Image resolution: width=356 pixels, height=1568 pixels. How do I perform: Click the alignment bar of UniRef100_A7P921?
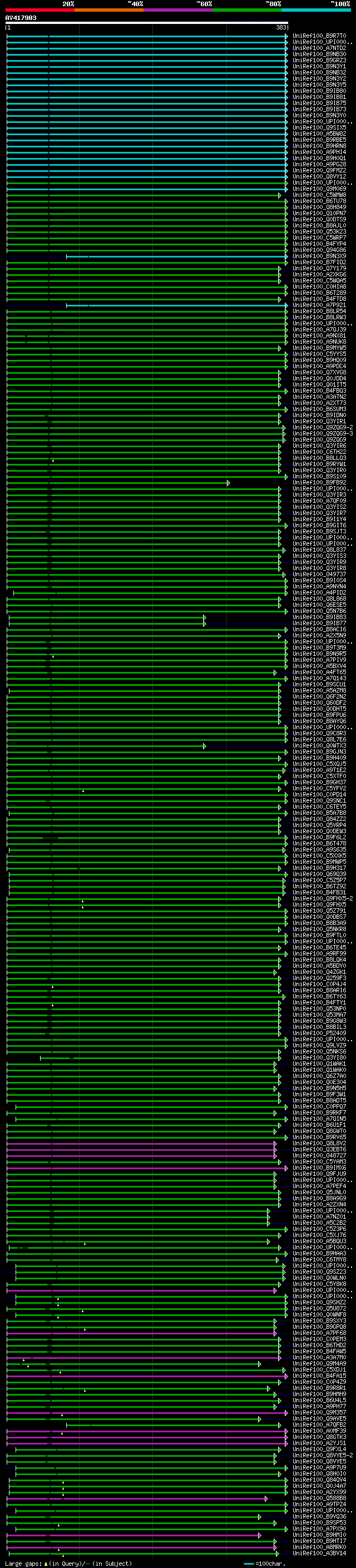point(176,305)
